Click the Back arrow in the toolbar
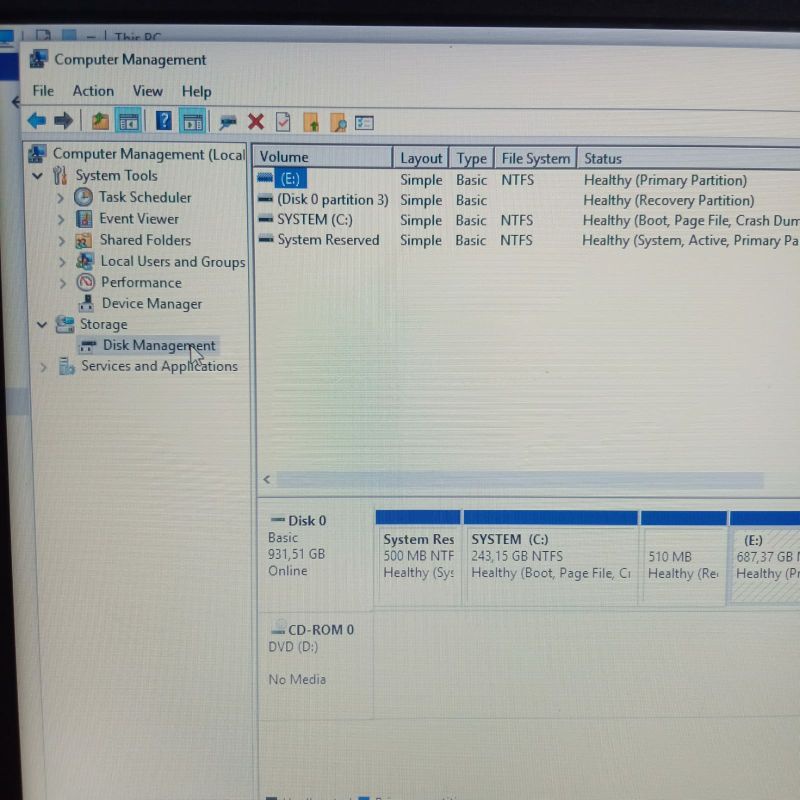 tap(37, 122)
